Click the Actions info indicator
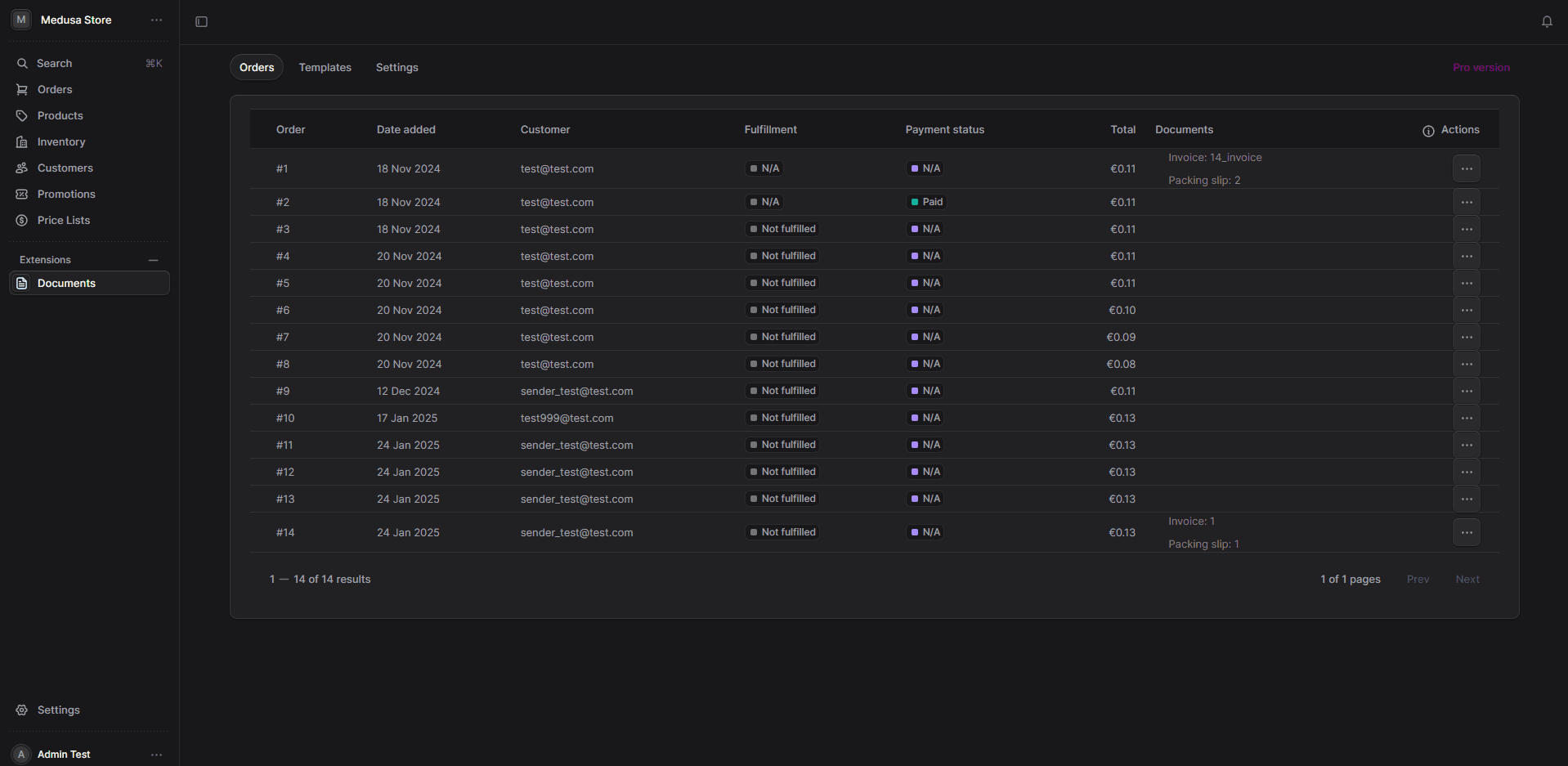Image resolution: width=1568 pixels, height=766 pixels. [1427, 130]
